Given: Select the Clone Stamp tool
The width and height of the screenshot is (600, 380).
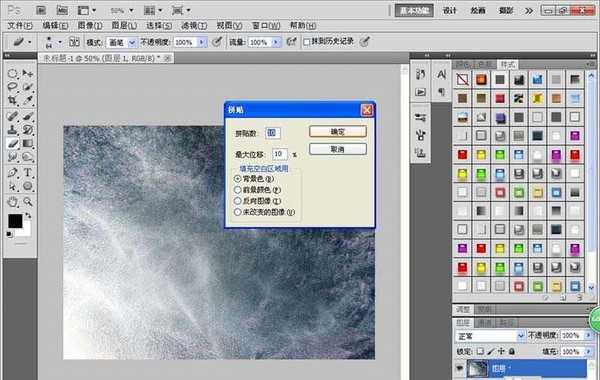Looking at the screenshot, I should [13, 130].
